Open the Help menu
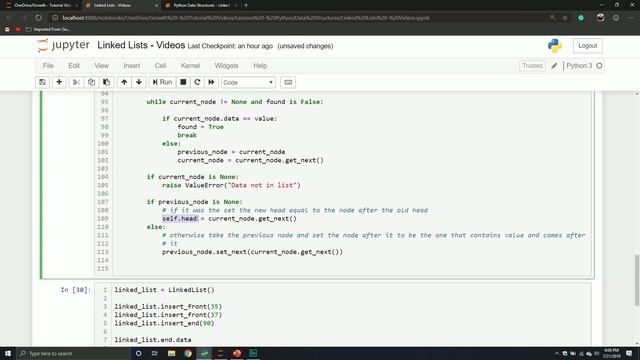This screenshot has height=360, width=640. click(x=260, y=66)
